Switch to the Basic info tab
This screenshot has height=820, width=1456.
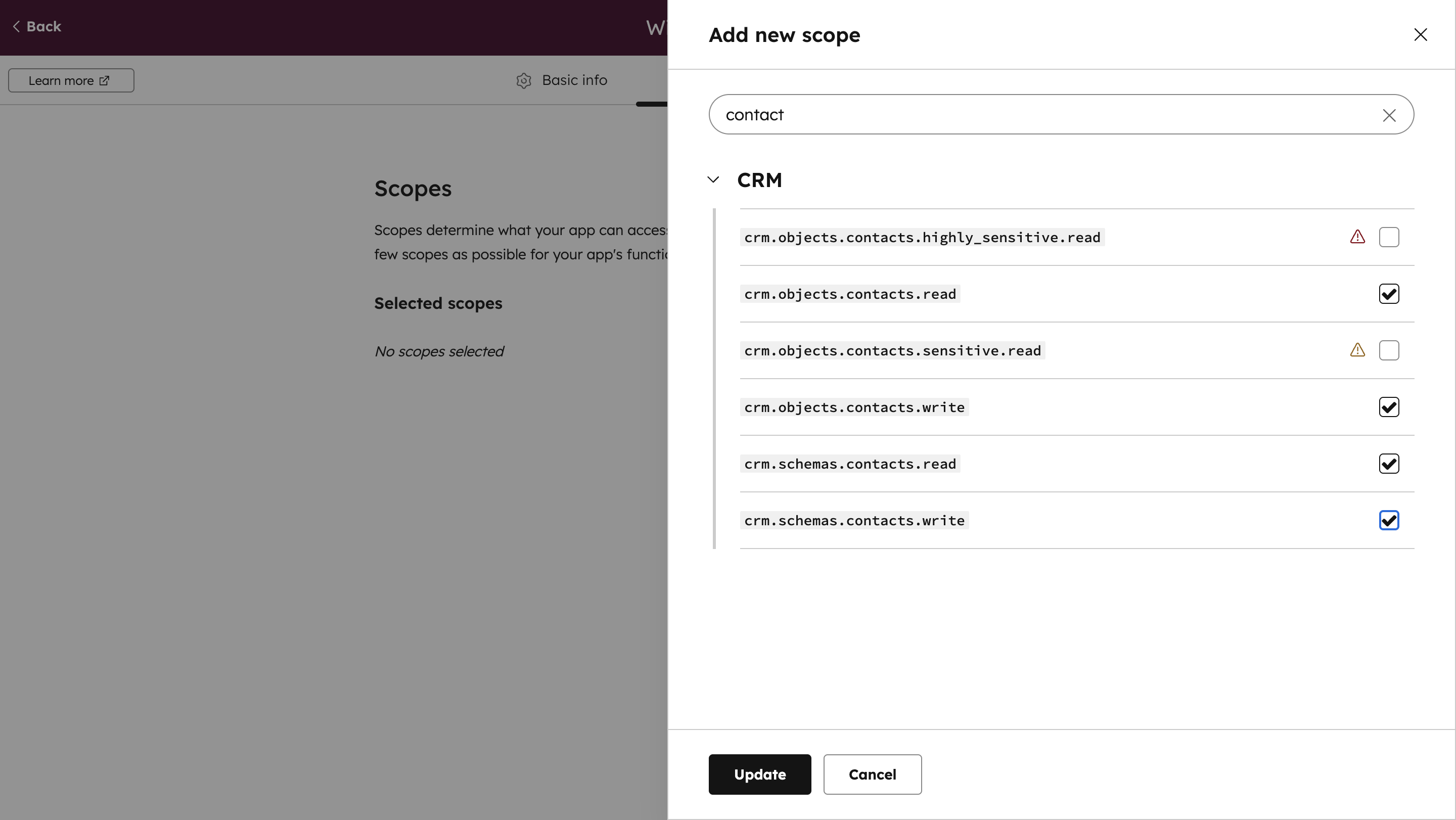point(574,80)
